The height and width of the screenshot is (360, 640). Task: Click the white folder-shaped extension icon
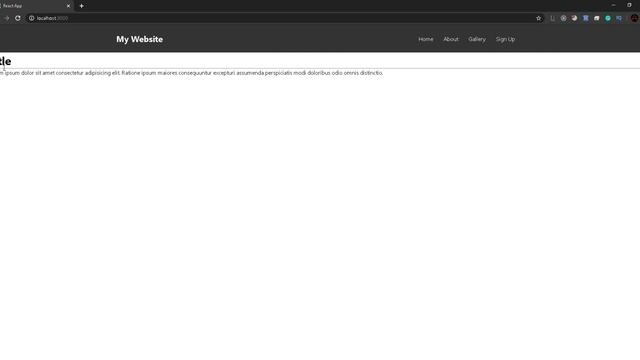[x=597, y=18]
